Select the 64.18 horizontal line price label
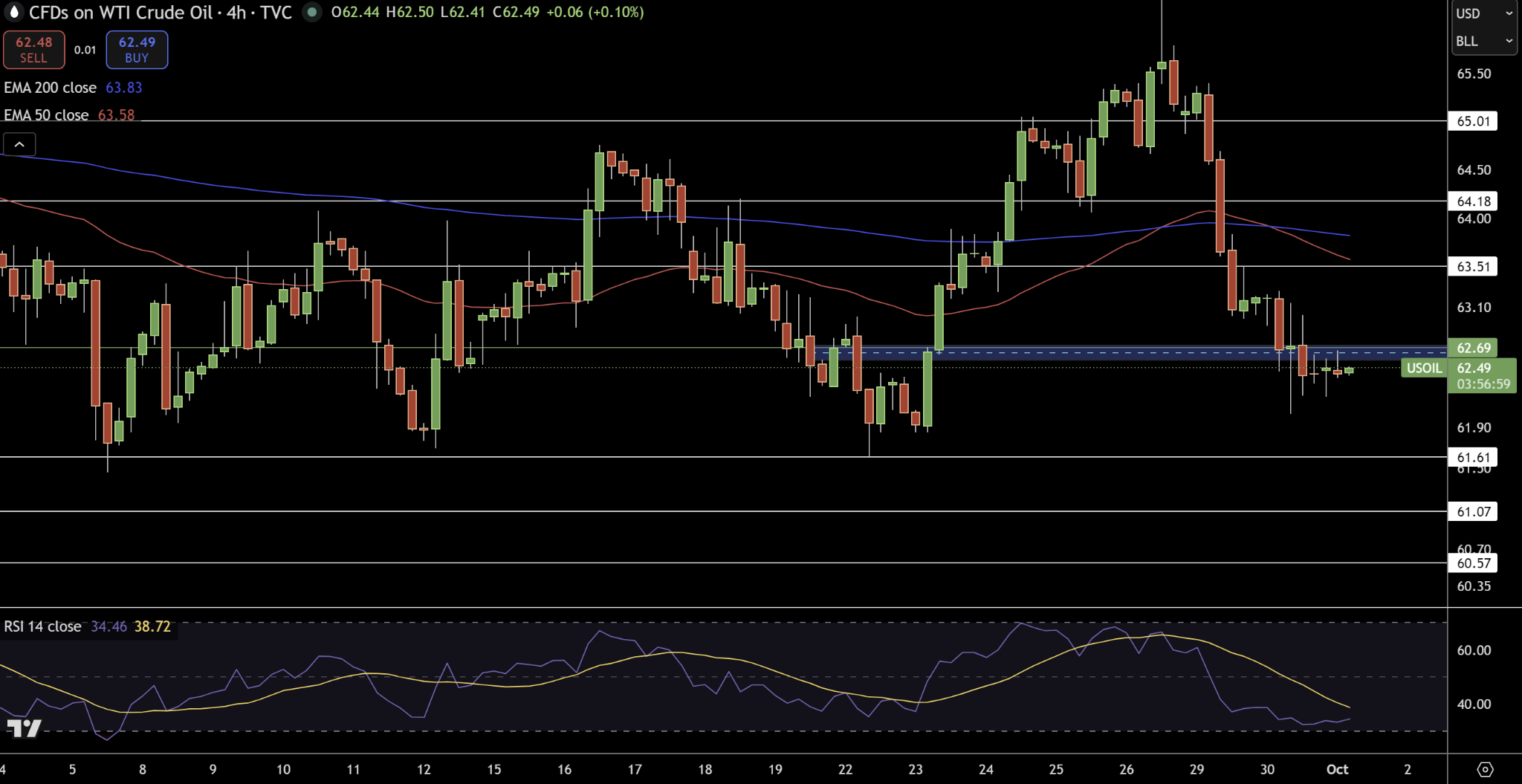The width and height of the screenshot is (1522, 784). tap(1473, 201)
